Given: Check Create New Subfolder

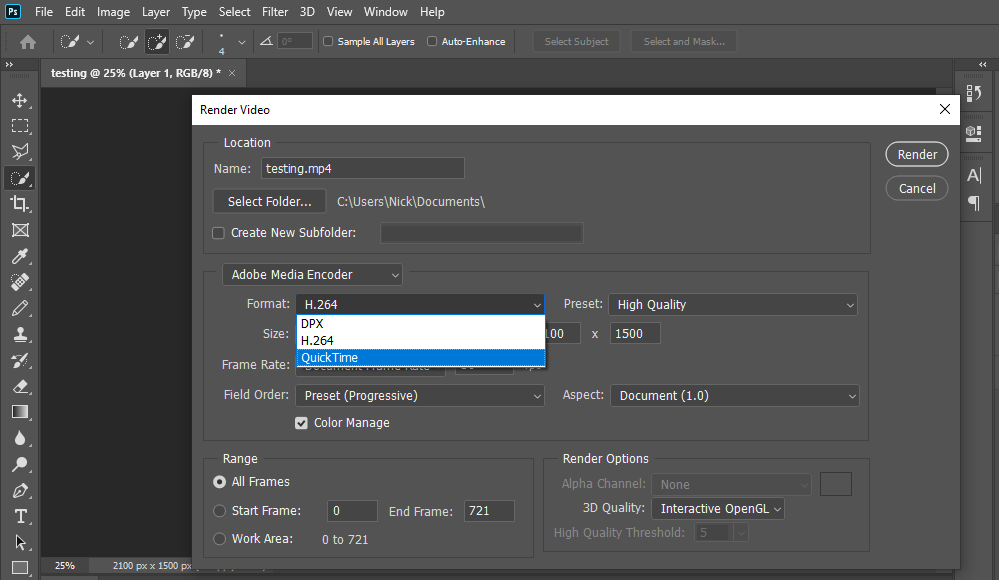Looking at the screenshot, I should click(219, 233).
